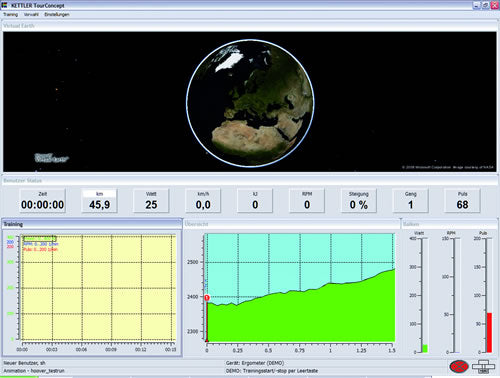
Task: Click the green Watt legend entry in training chart
Action: click(x=39, y=239)
